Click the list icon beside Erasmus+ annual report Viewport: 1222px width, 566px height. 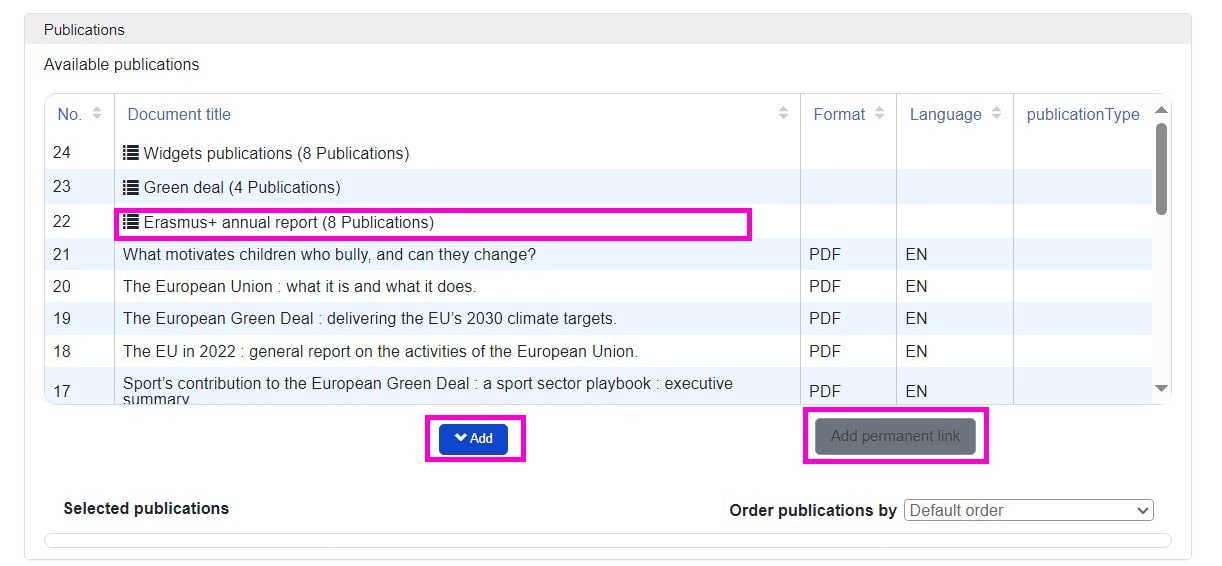pyautogui.click(x=130, y=222)
